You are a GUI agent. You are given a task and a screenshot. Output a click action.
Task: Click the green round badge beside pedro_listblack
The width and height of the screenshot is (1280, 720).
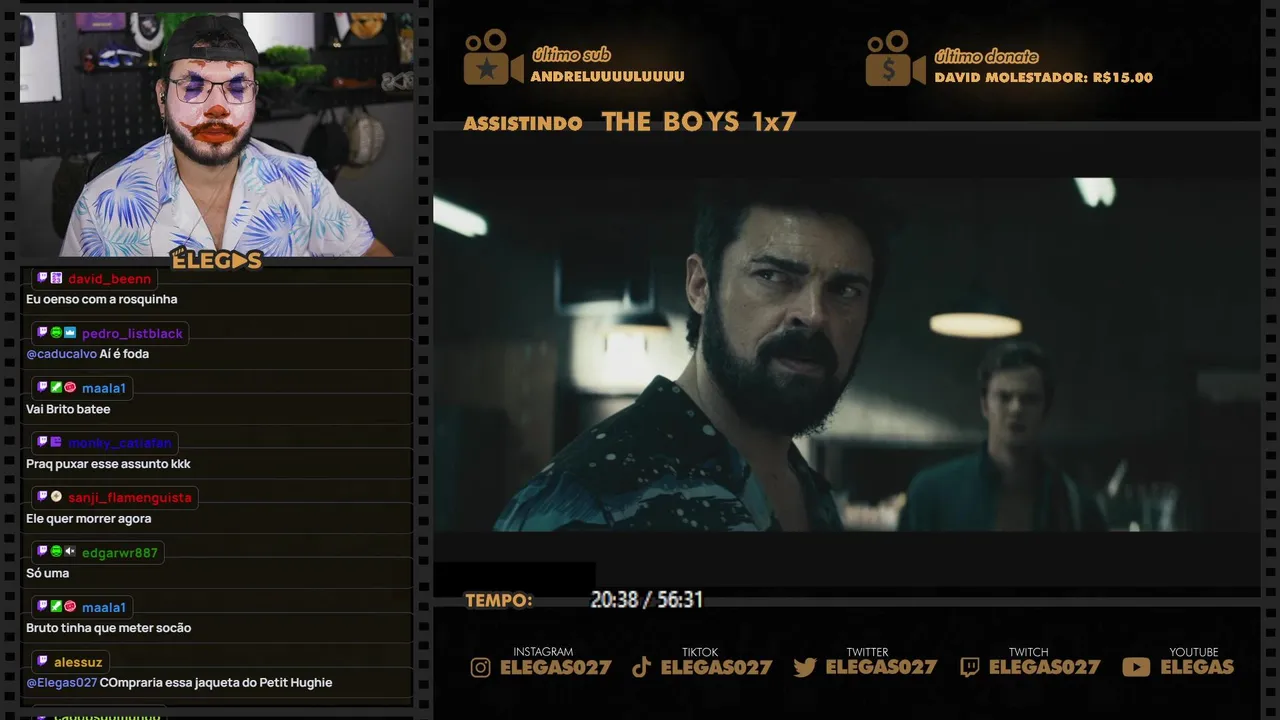(57, 333)
